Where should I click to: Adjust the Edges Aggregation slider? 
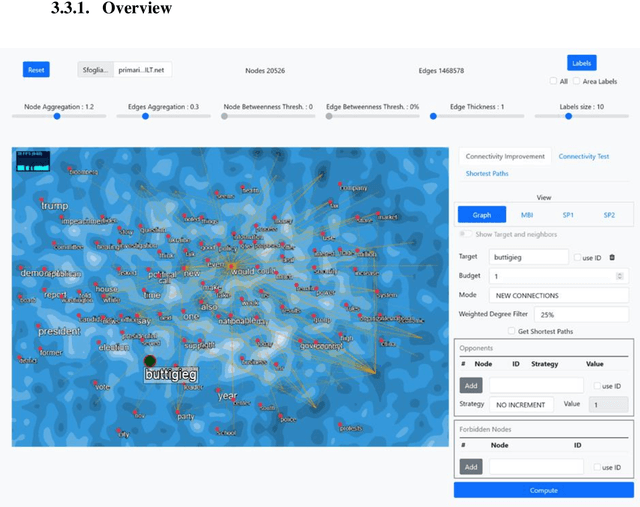pyautogui.click(x=163, y=116)
